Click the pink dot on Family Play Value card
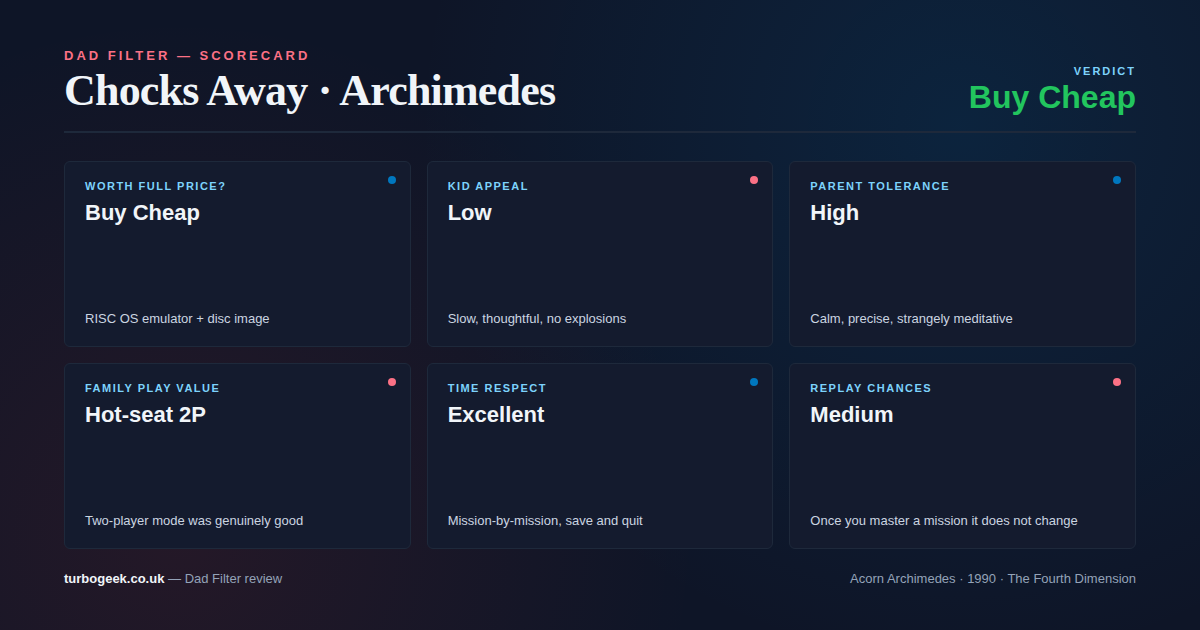This screenshot has width=1200, height=630. pos(392,382)
